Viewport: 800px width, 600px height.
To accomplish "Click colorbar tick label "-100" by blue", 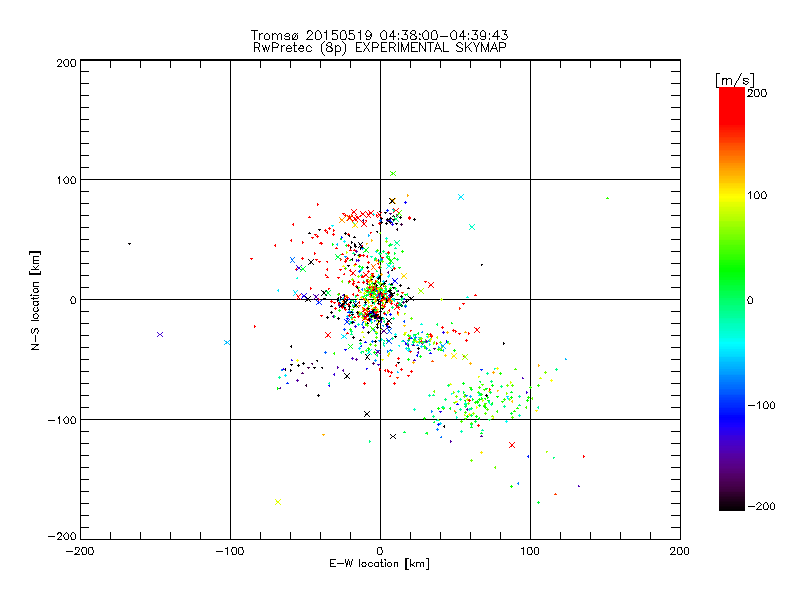I will pos(761,406).
